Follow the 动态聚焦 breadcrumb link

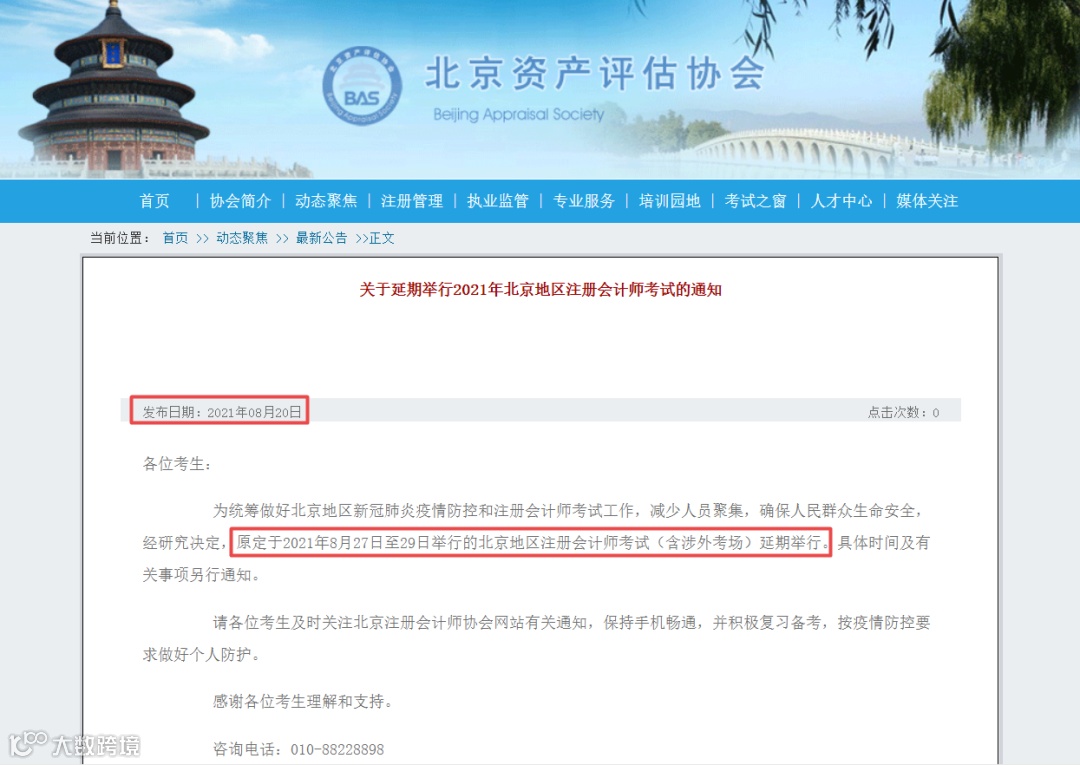(x=242, y=238)
